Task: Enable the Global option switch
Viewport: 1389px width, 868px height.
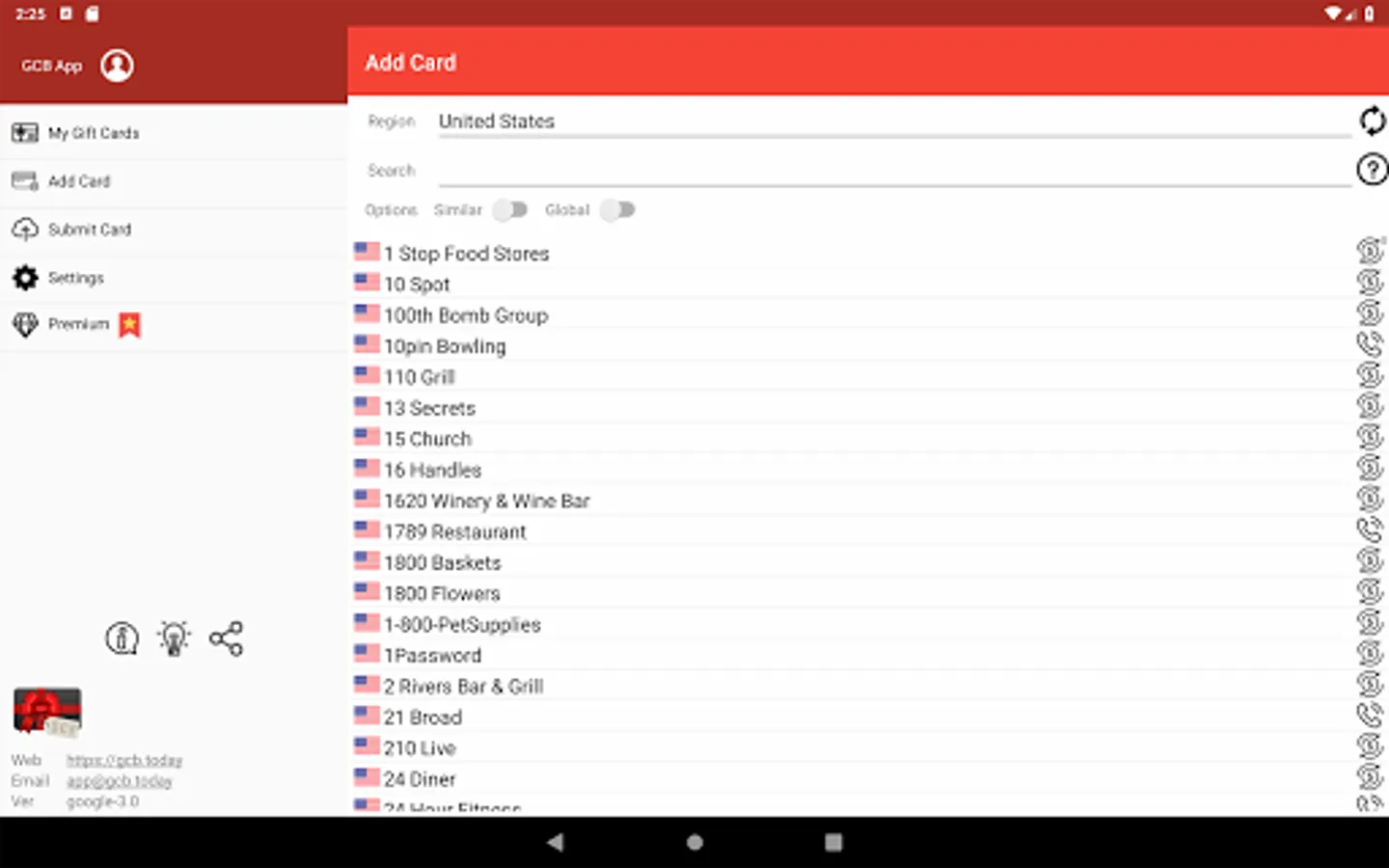Action: coord(617,209)
